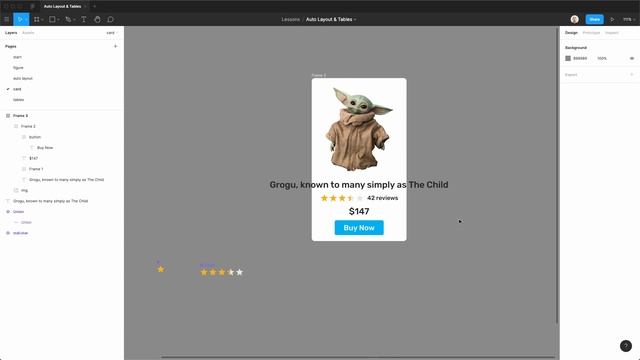The height and width of the screenshot is (360, 640).
Task: Switch to the Assets tab
Action: (x=28, y=33)
